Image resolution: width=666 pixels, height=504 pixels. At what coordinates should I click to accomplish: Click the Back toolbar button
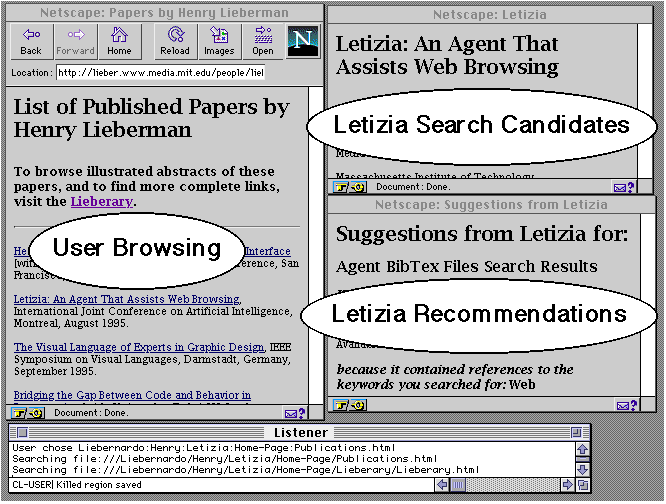pos(31,41)
